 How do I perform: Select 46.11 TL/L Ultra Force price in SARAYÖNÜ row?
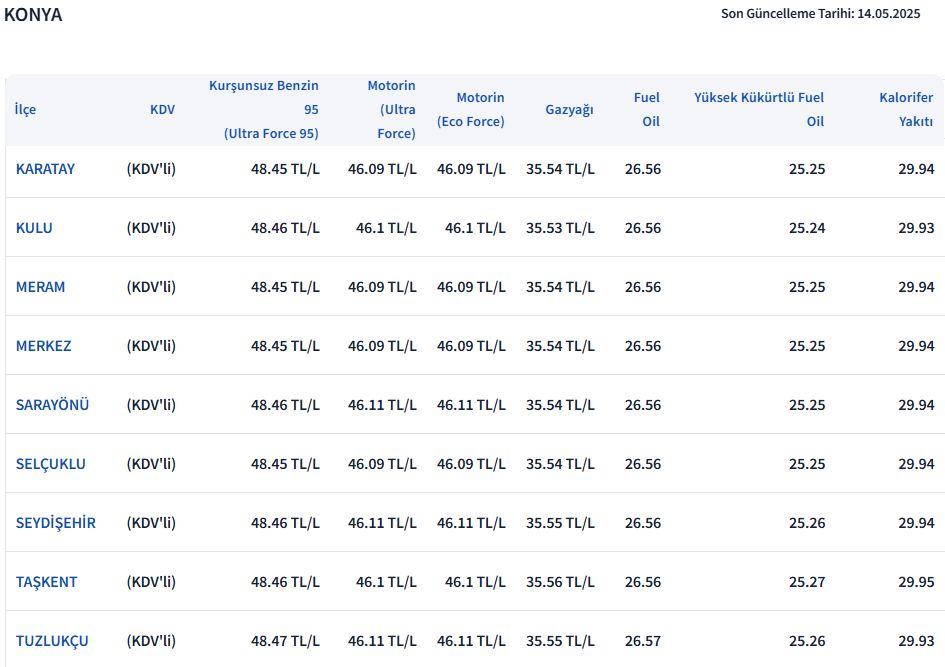(x=382, y=406)
